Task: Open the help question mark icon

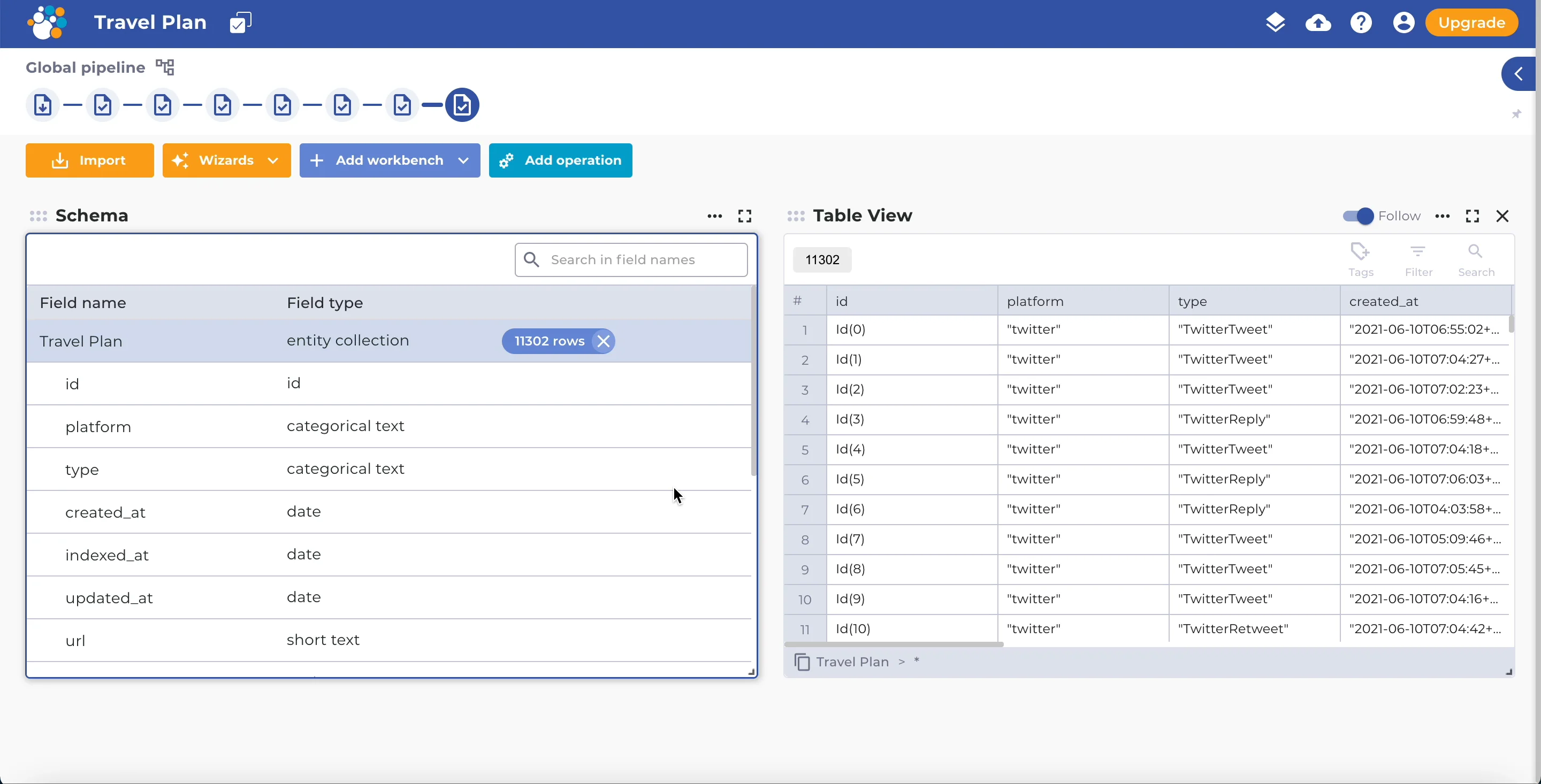Action: click(x=1361, y=22)
